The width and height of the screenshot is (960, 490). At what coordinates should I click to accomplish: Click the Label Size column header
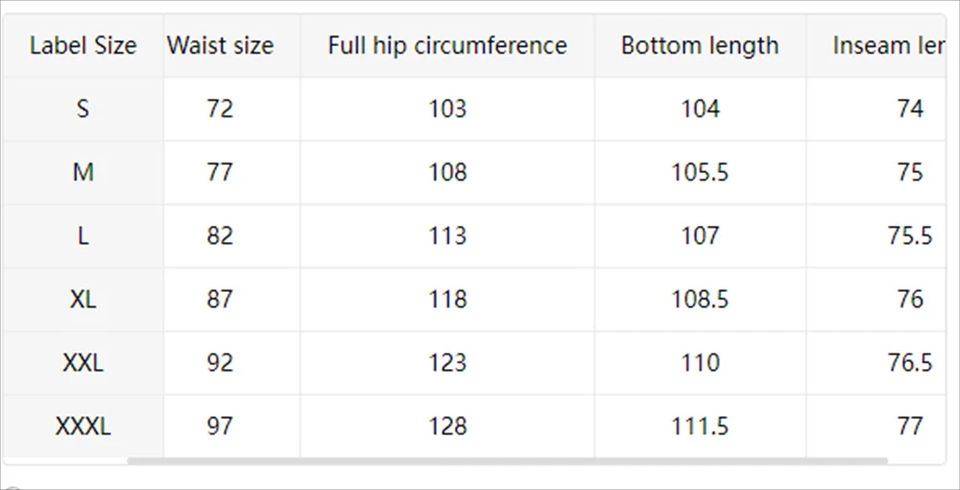tap(83, 45)
